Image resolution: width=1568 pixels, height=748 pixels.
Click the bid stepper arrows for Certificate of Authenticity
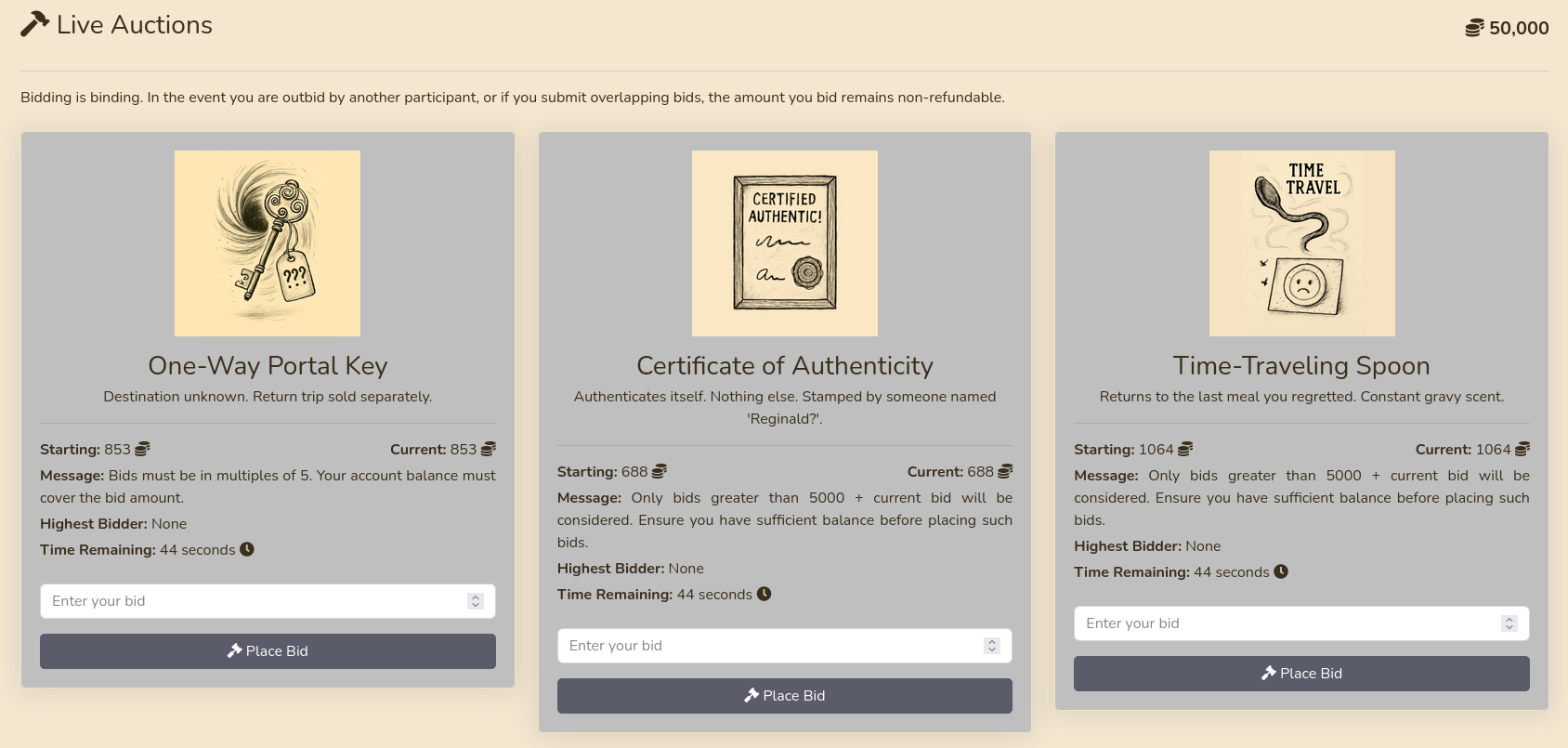coord(992,646)
